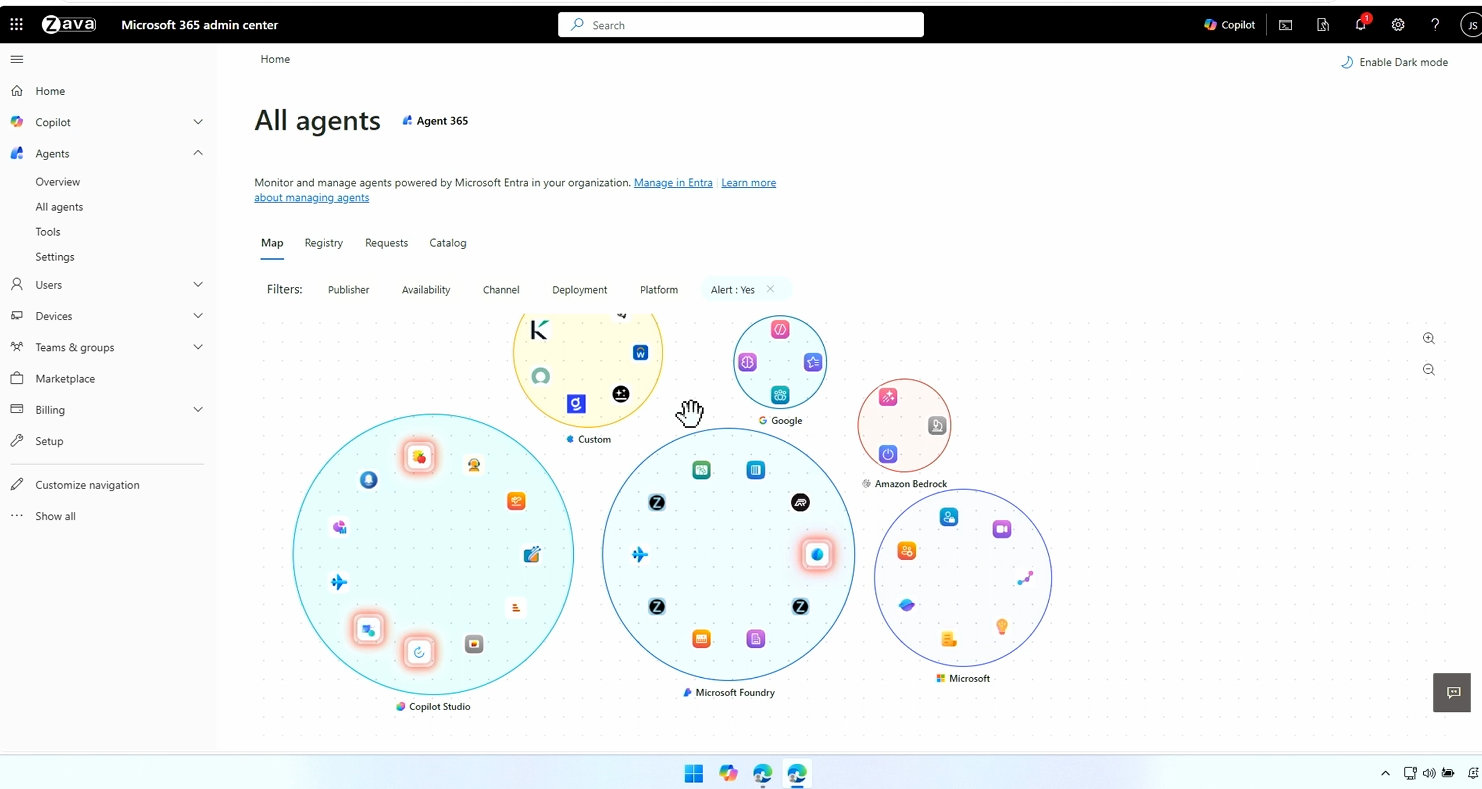Expand the Users navigation section
This screenshot has width=1482, height=789.
(x=197, y=285)
